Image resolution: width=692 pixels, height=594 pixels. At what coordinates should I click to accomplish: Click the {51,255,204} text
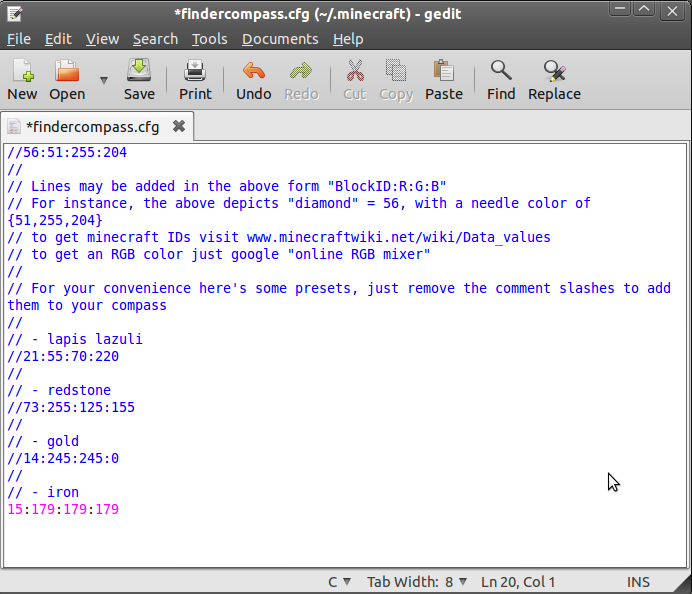tap(55, 220)
